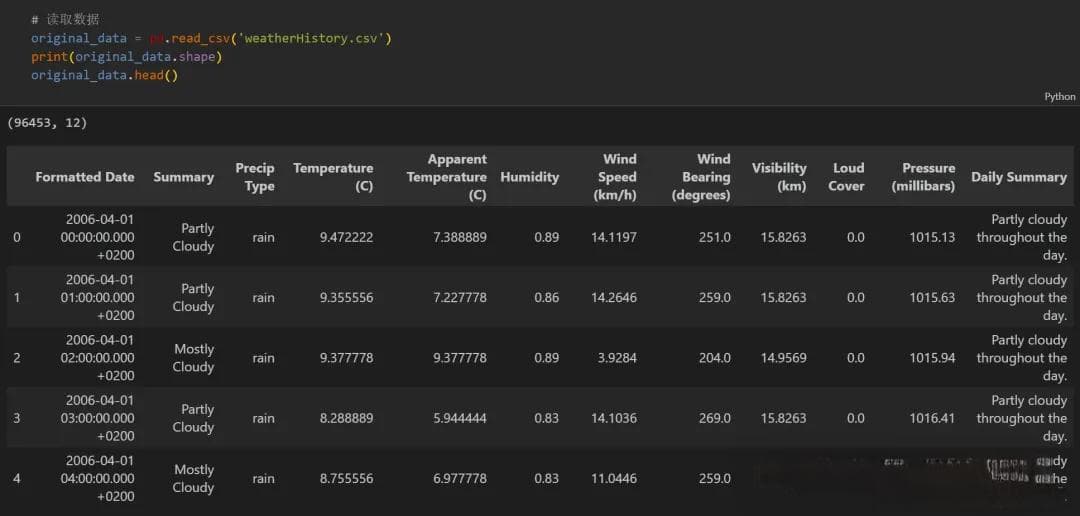Viewport: 1080px width, 516px height.
Task: Click the print(original_data.shape) code line
Action: click(x=127, y=57)
